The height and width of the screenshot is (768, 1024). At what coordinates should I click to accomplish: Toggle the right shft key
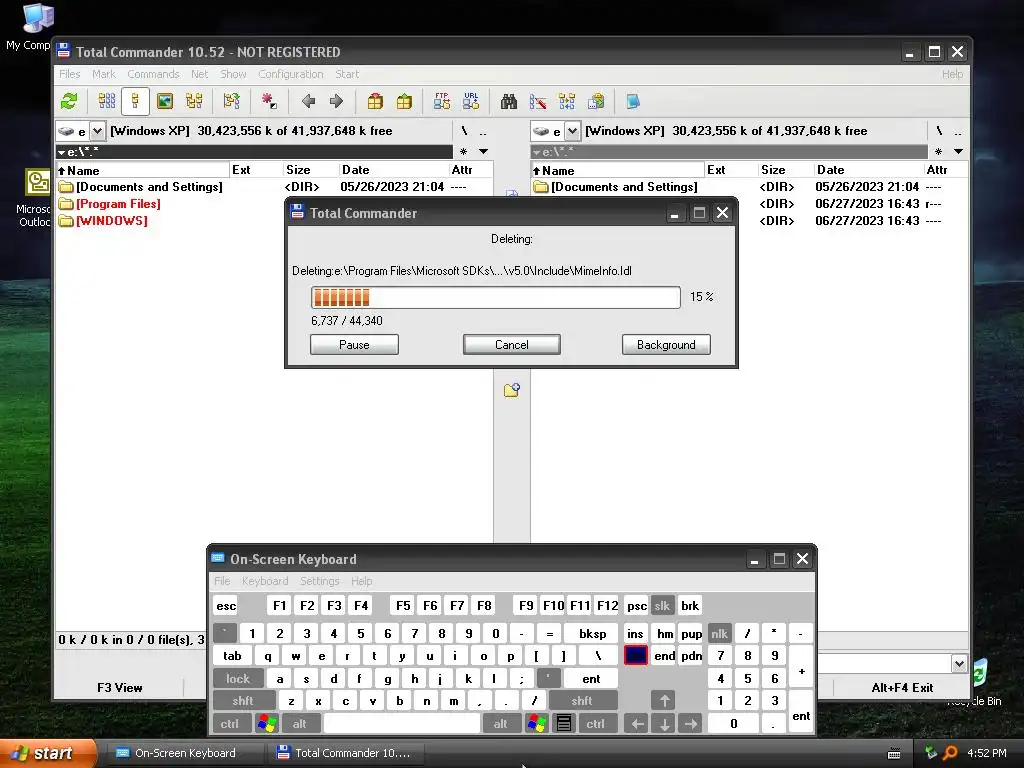[x=582, y=701]
